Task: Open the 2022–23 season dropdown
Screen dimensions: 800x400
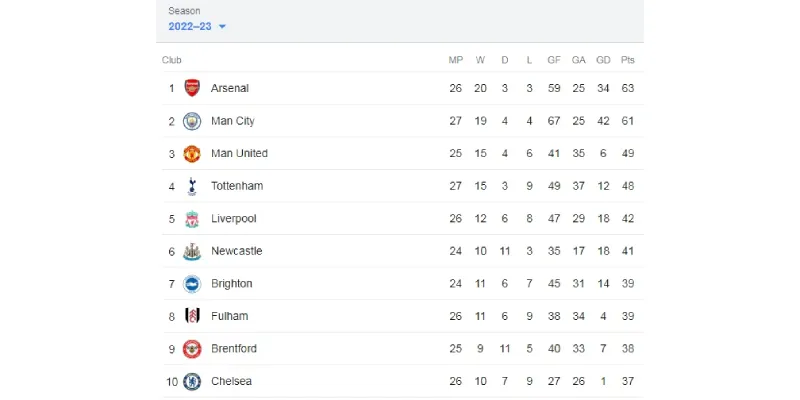Action: click(197, 27)
